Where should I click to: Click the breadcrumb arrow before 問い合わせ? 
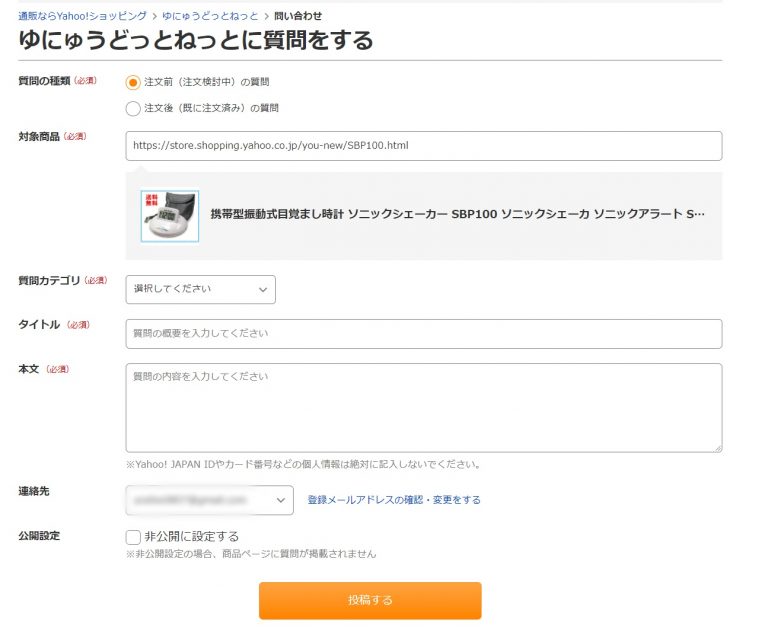coord(266,17)
